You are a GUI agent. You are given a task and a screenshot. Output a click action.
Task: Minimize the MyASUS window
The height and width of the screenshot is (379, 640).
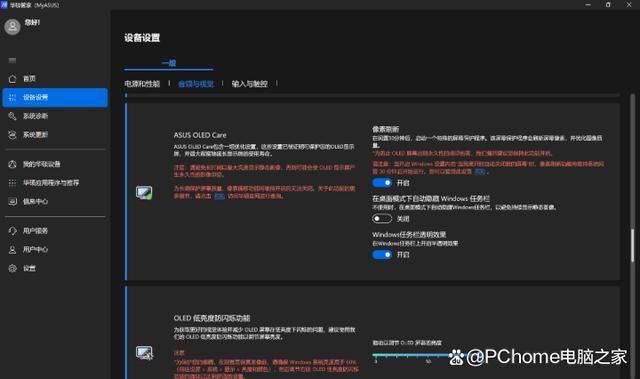pyautogui.click(x=588, y=4)
